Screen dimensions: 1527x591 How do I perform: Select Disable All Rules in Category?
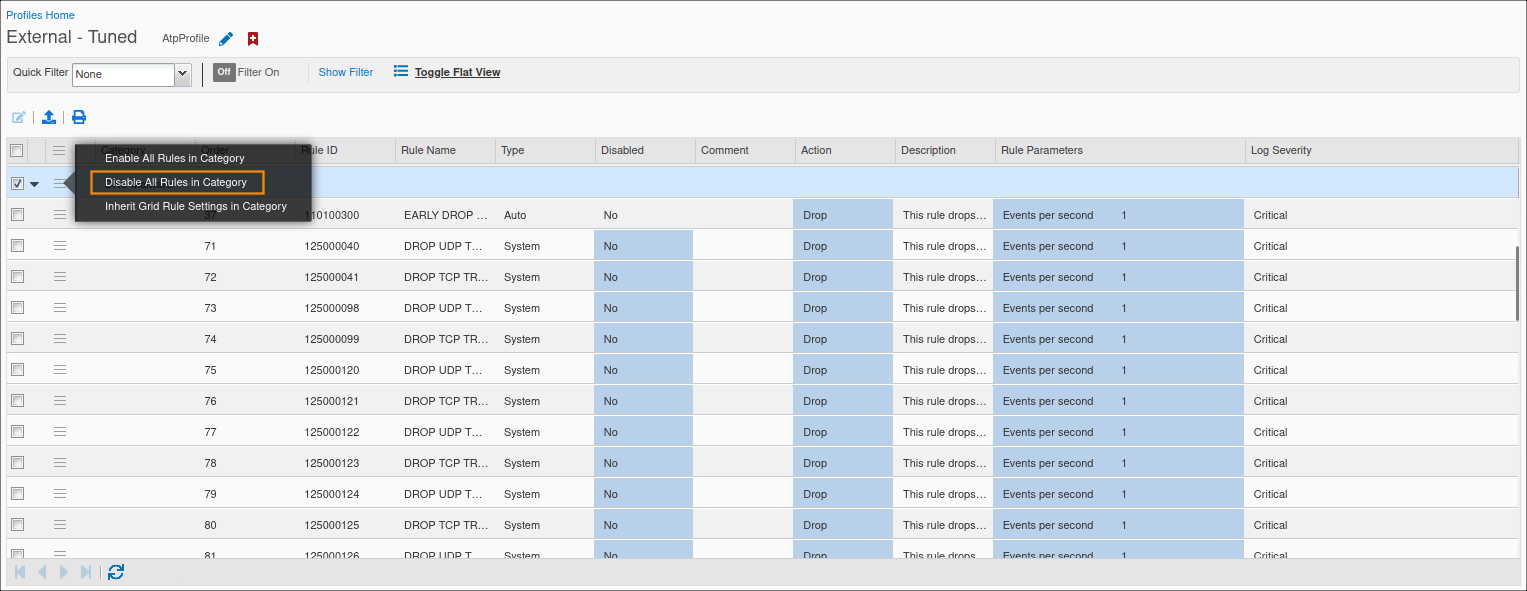[x=177, y=182]
